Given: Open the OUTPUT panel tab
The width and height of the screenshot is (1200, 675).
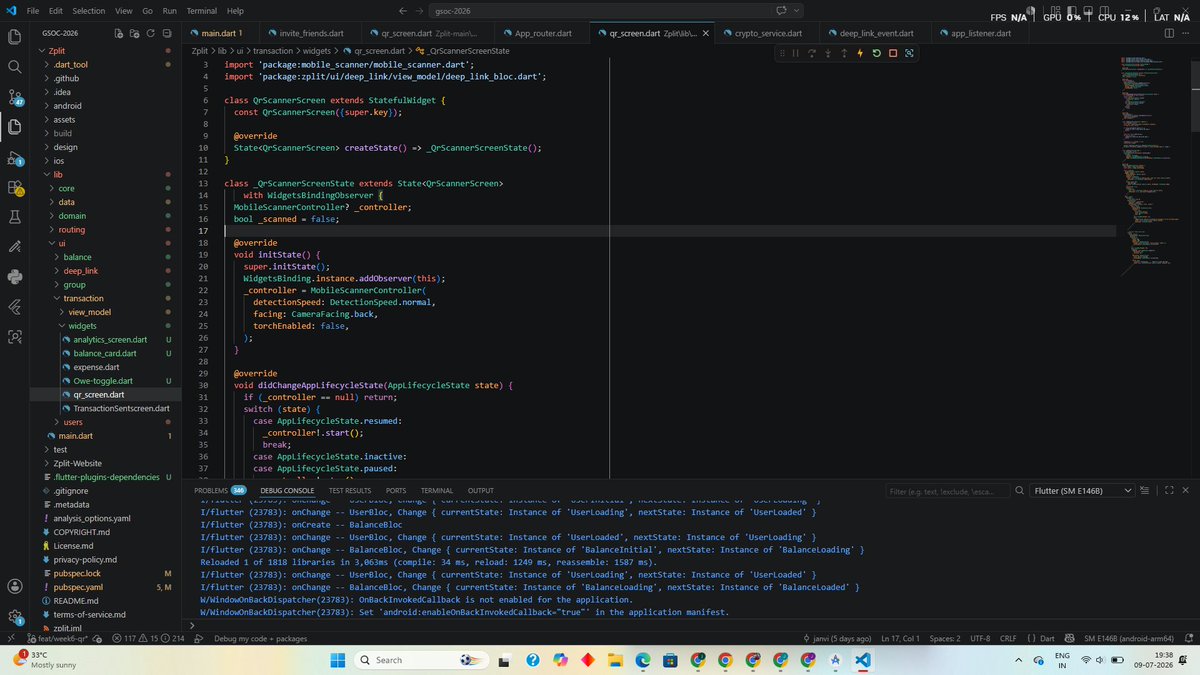Looking at the screenshot, I should pyautogui.click(x=481, y=490).
